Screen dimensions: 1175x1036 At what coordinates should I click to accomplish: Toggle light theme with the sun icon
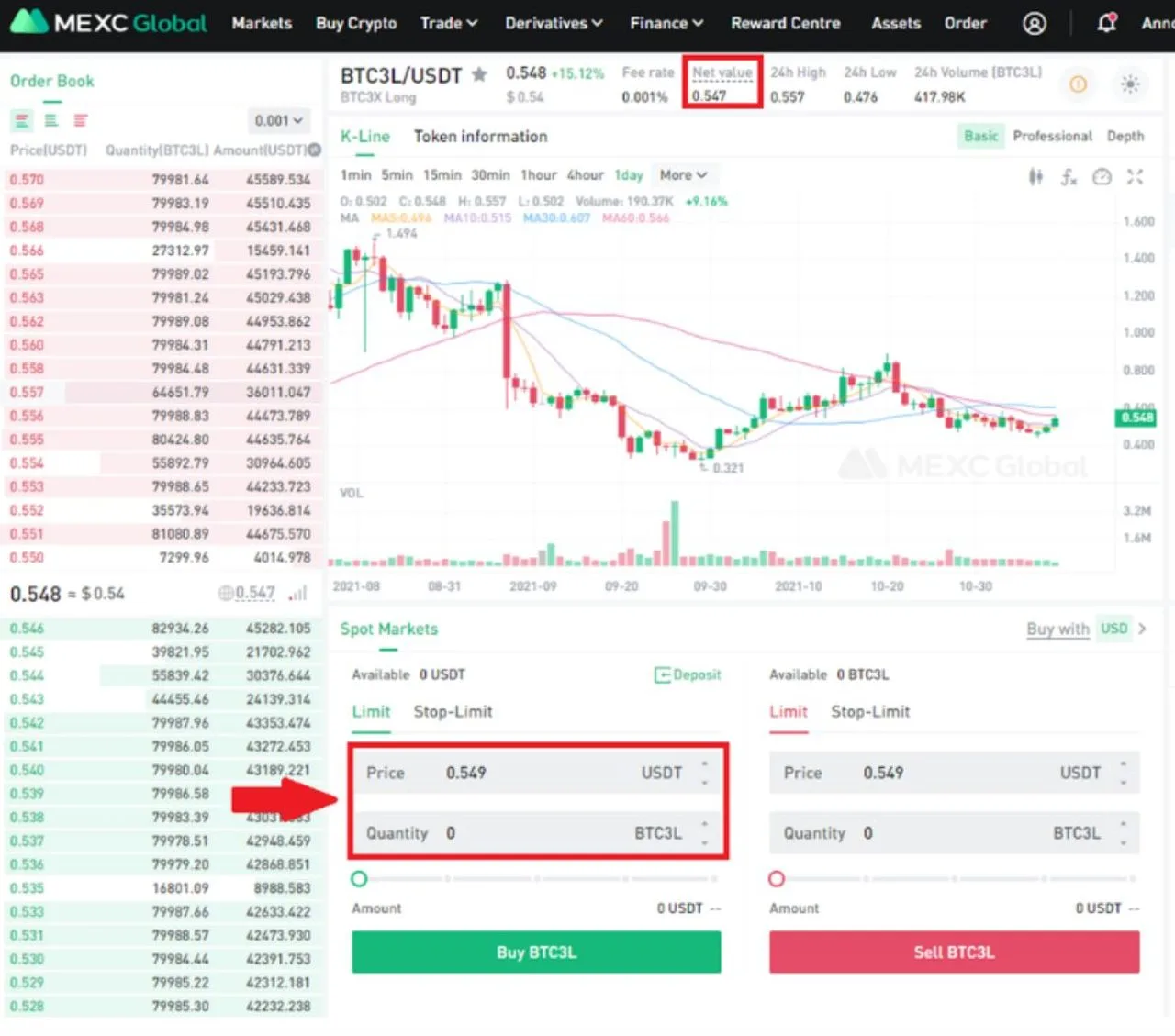click(x=1130, y=84)
